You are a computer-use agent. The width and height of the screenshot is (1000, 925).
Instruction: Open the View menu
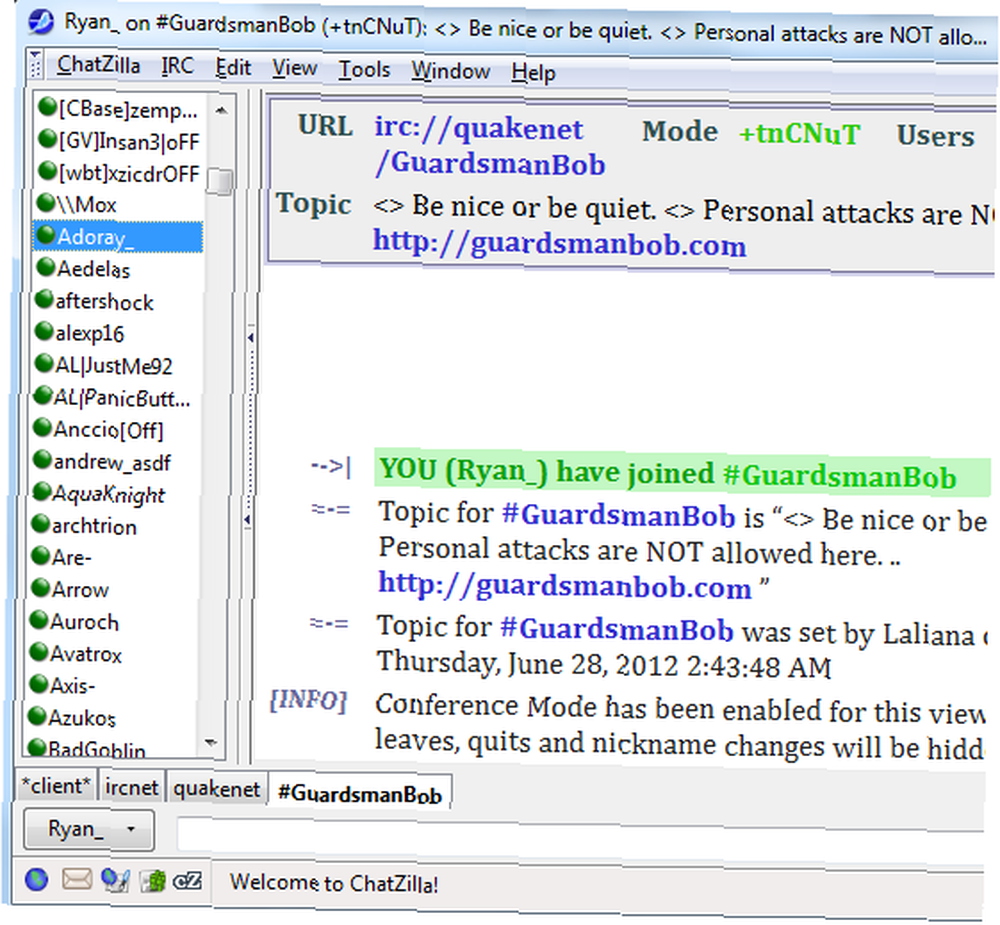pos(295,68)
